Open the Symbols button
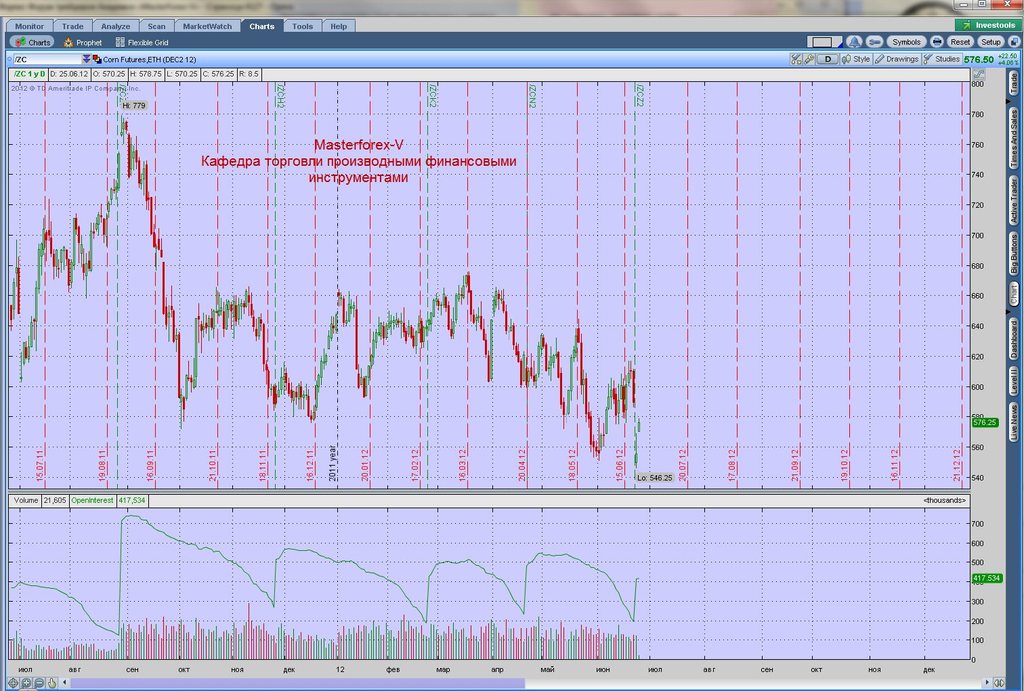Viewport: 1024px width, 691px height. 906,42
